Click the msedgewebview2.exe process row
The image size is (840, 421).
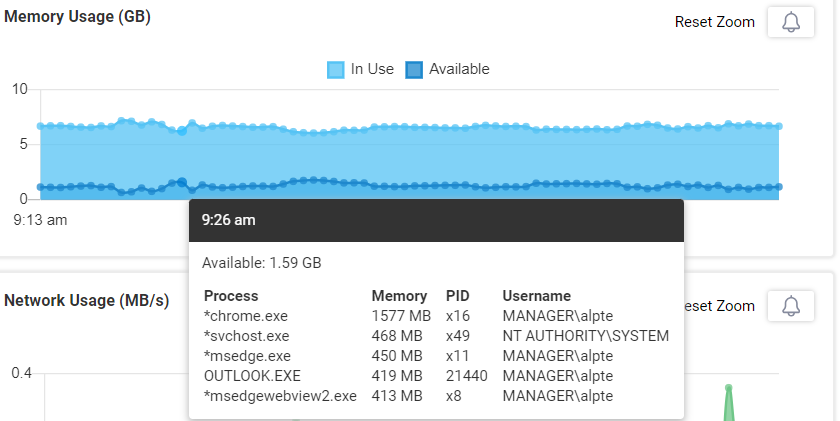(x=436, y=396)
